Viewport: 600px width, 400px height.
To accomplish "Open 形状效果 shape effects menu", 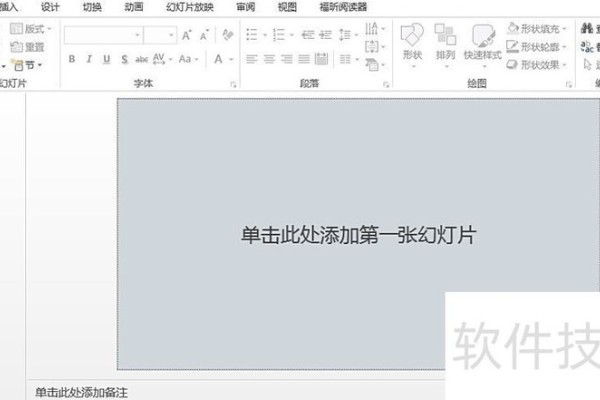I will pyautogui.click(x=536, y=65).
